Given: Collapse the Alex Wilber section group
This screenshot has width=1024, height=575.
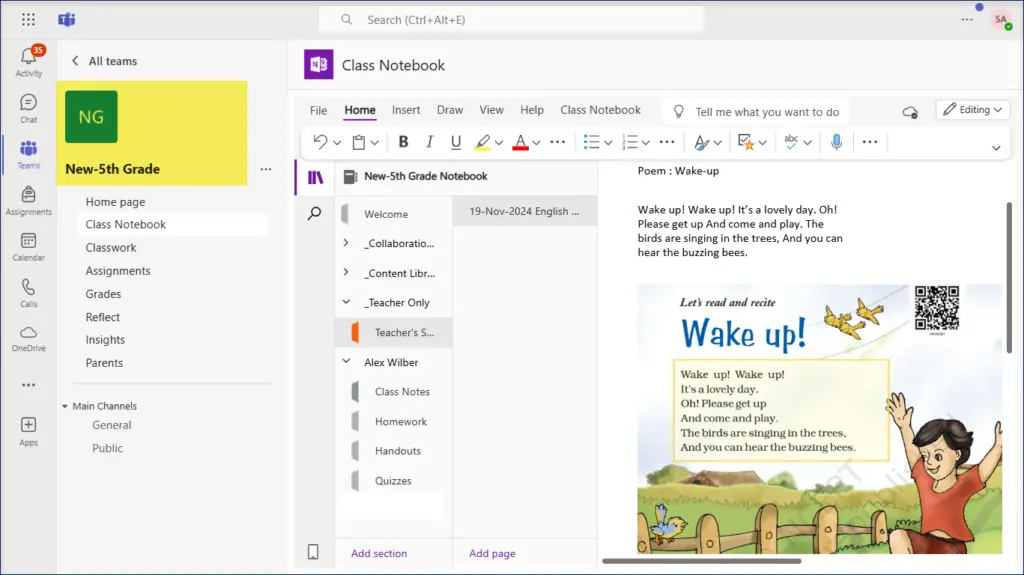Looking at the screenshot, I should click(x=346, y=362).
